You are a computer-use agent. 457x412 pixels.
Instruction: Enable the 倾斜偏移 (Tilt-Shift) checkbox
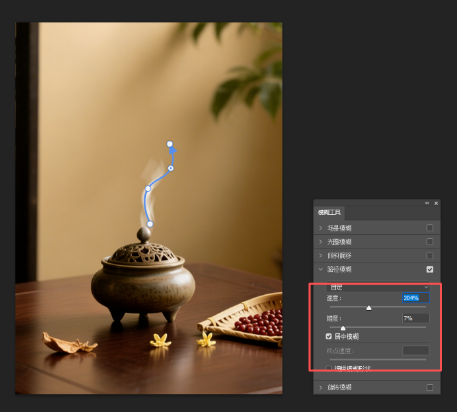[430, 256]
